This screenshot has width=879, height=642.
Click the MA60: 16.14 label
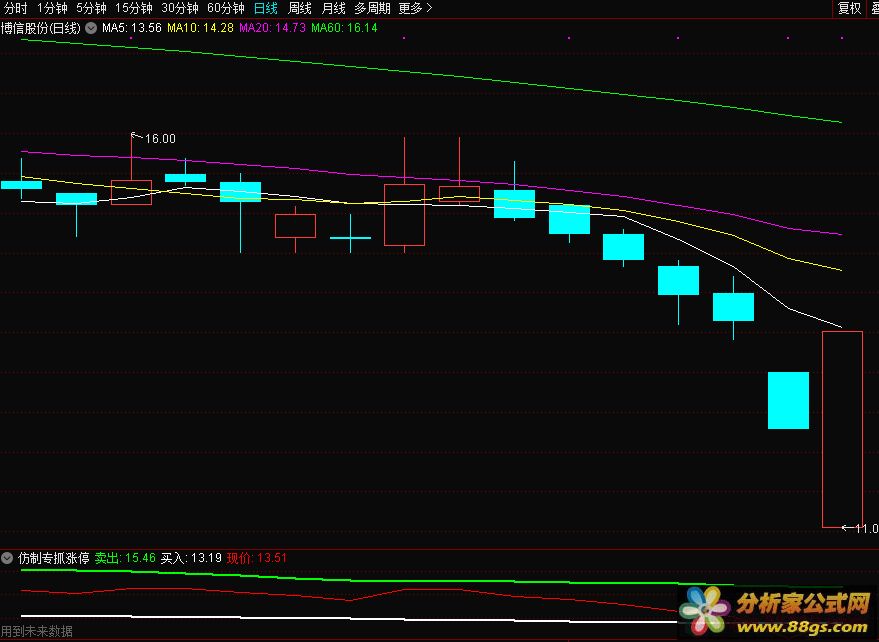tap(344, 28)
